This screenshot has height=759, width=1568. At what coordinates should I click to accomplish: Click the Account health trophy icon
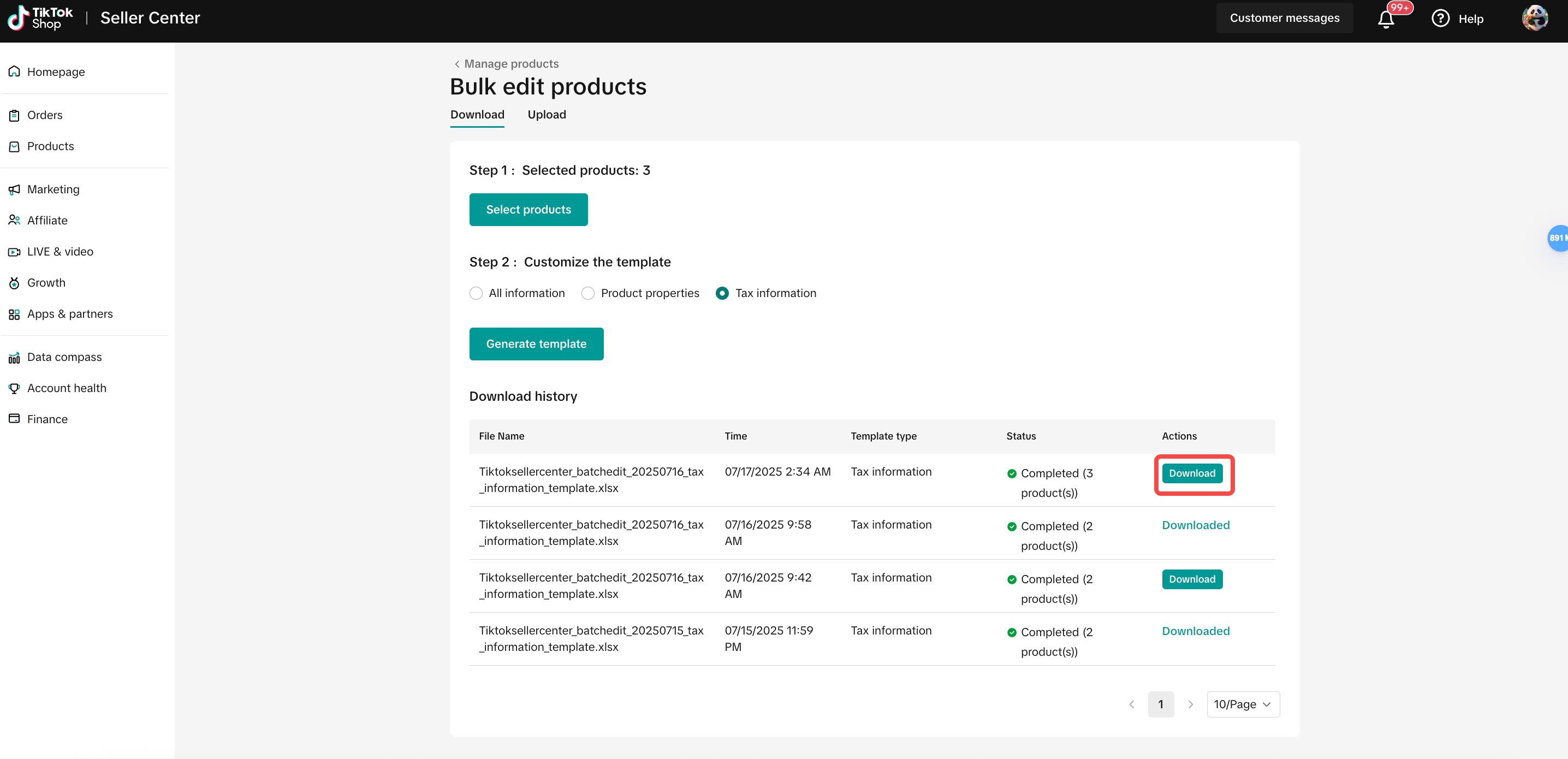[x=14, y=388]
